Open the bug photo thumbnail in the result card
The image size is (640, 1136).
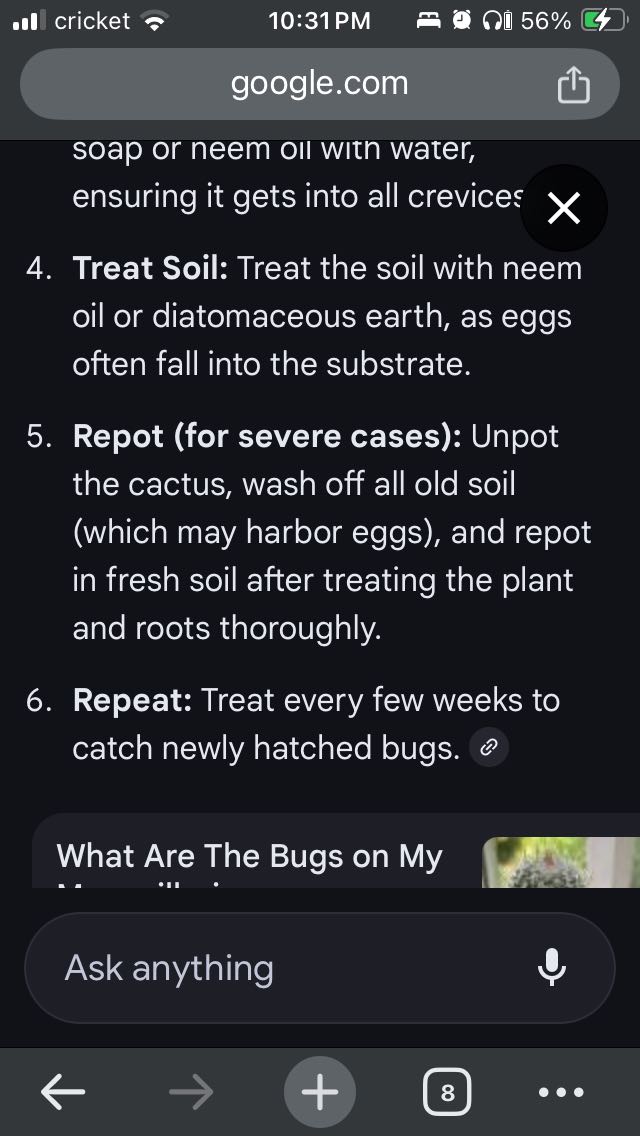pyautogui.click(x=560, y=862)
